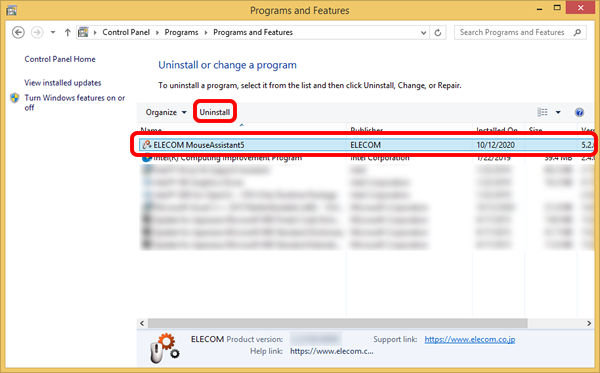Screen dimensions: 600x373
Task: Change the view with view icon
Action: coord(542,112)
